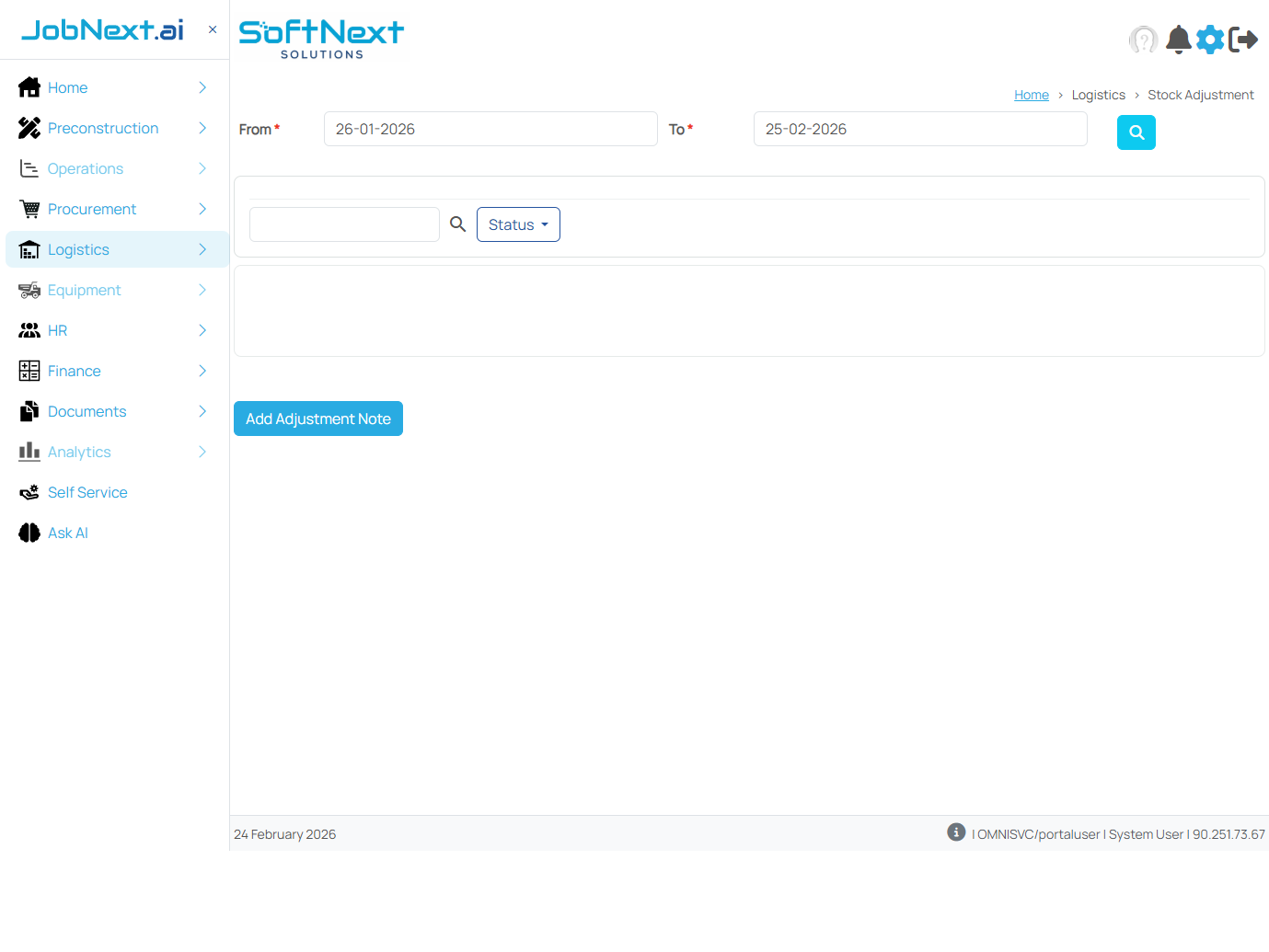This screenshot has height=952, width=1269.
Task: Click the From date field
Action: [490, 129]
